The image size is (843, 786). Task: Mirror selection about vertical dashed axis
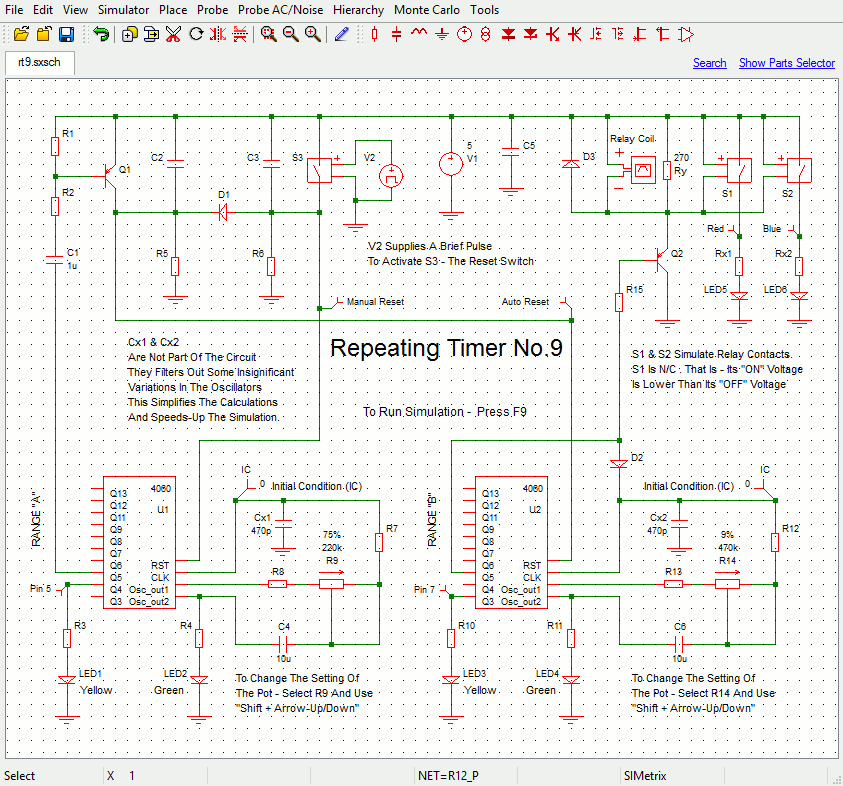tap(218, 34)
